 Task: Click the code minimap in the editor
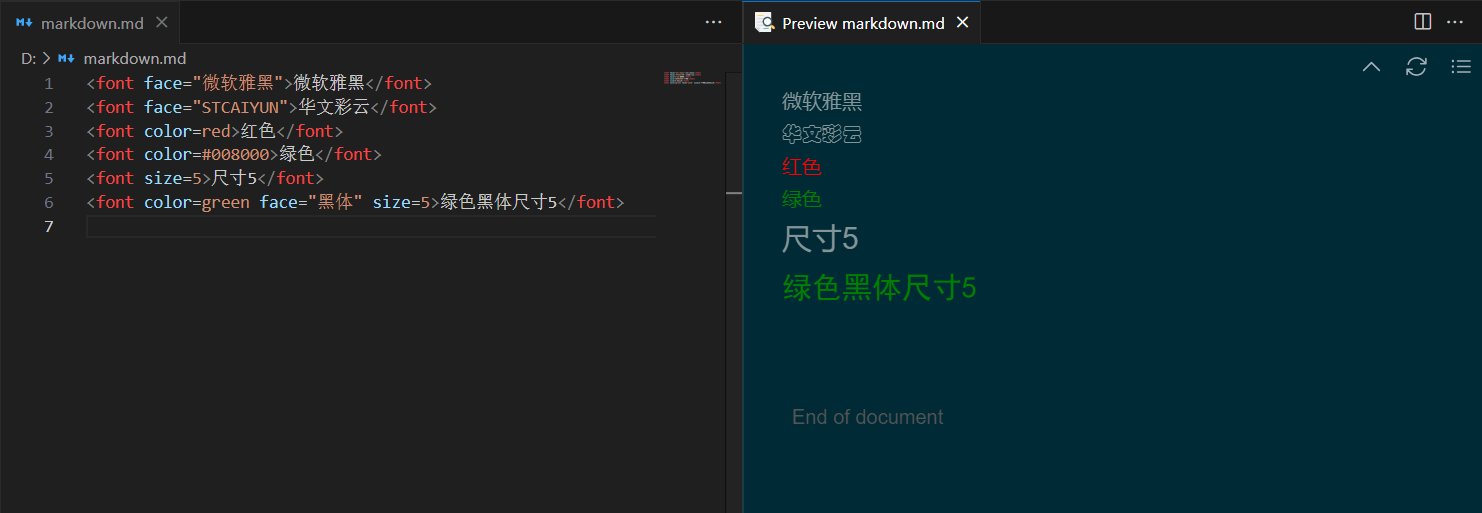click(692, 78)
